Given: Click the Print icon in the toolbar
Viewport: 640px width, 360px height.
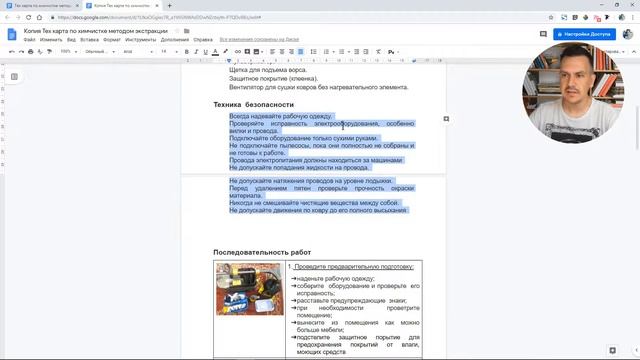Looking at the screenshot, I should tap(31, 52).
